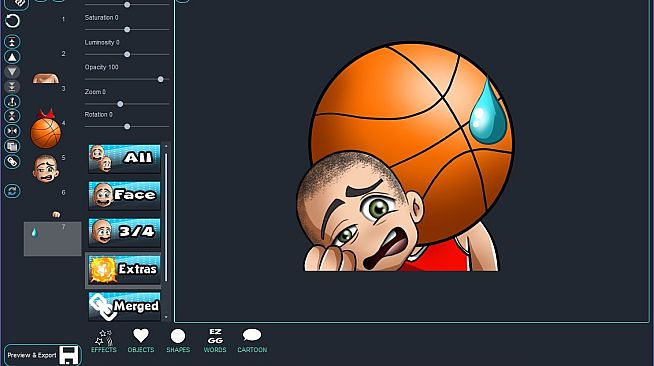Click the category list scrollbar
Screen dimensions: 654x366
(x=166, y=217)
